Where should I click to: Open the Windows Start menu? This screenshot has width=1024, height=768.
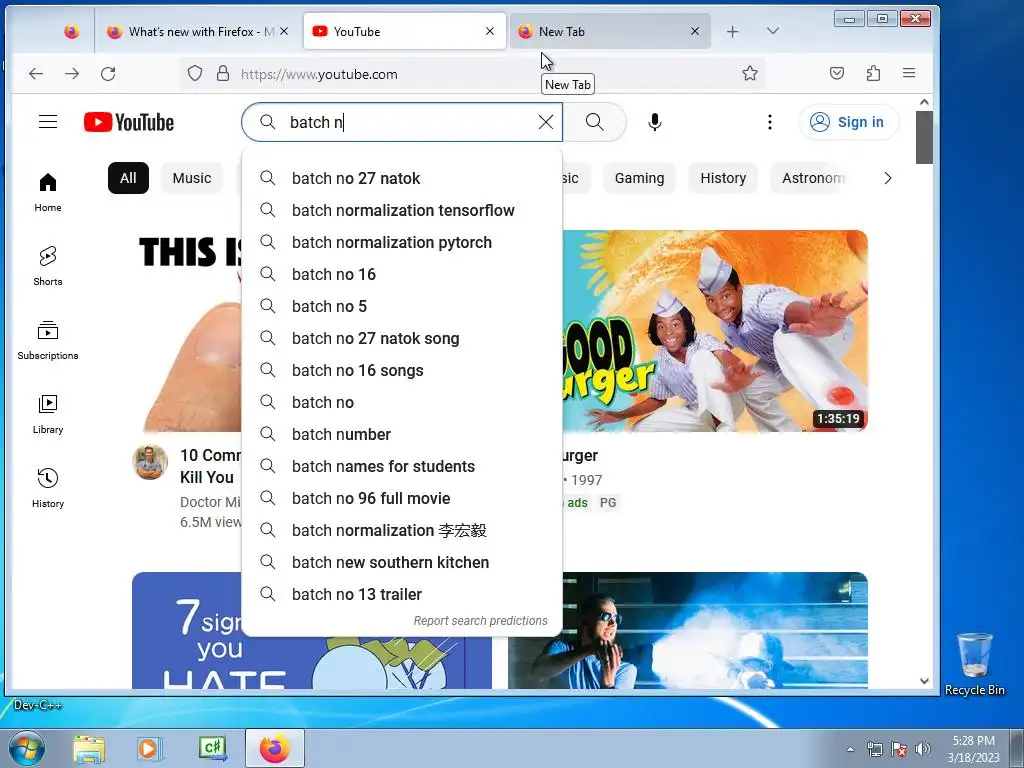[26, 748]
